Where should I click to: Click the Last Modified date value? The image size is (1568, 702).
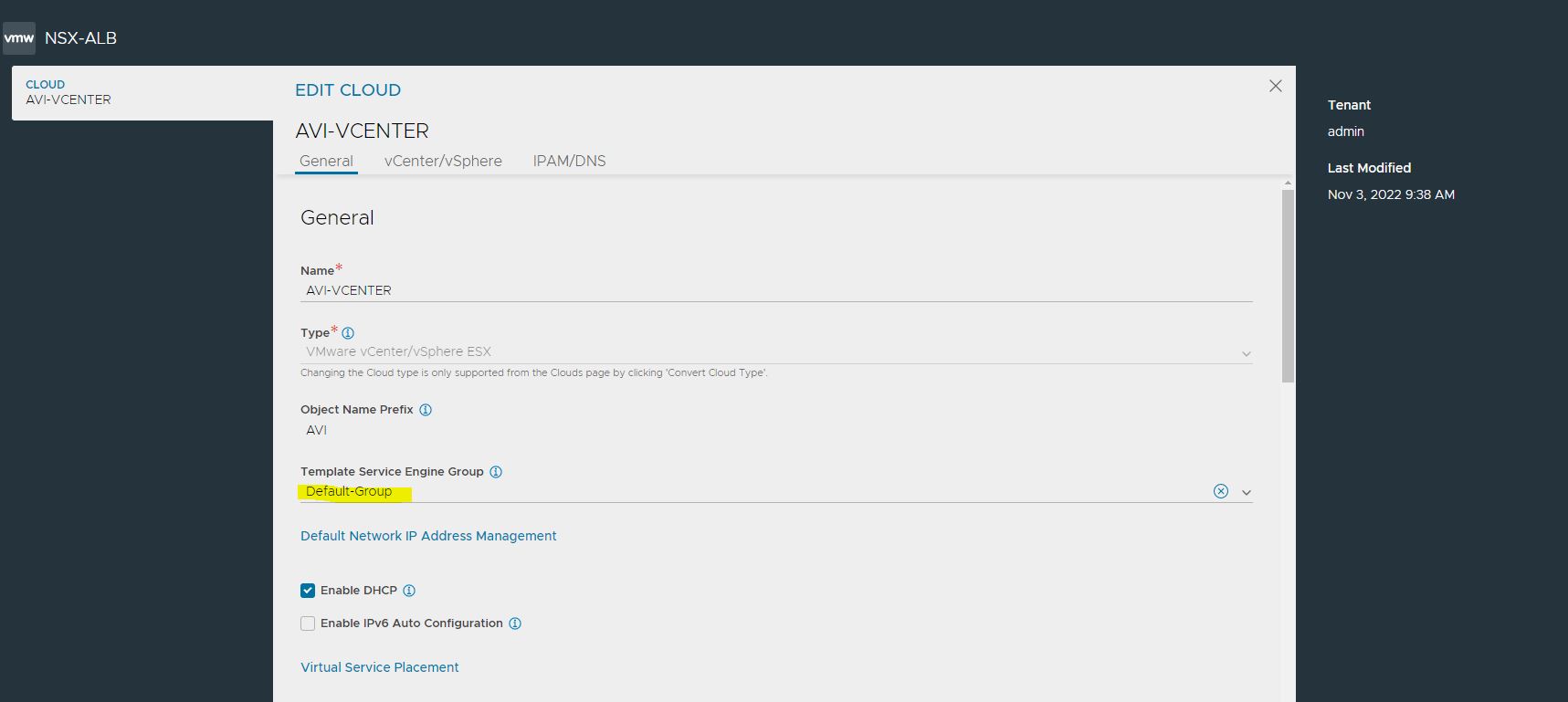pos(1391,194)
